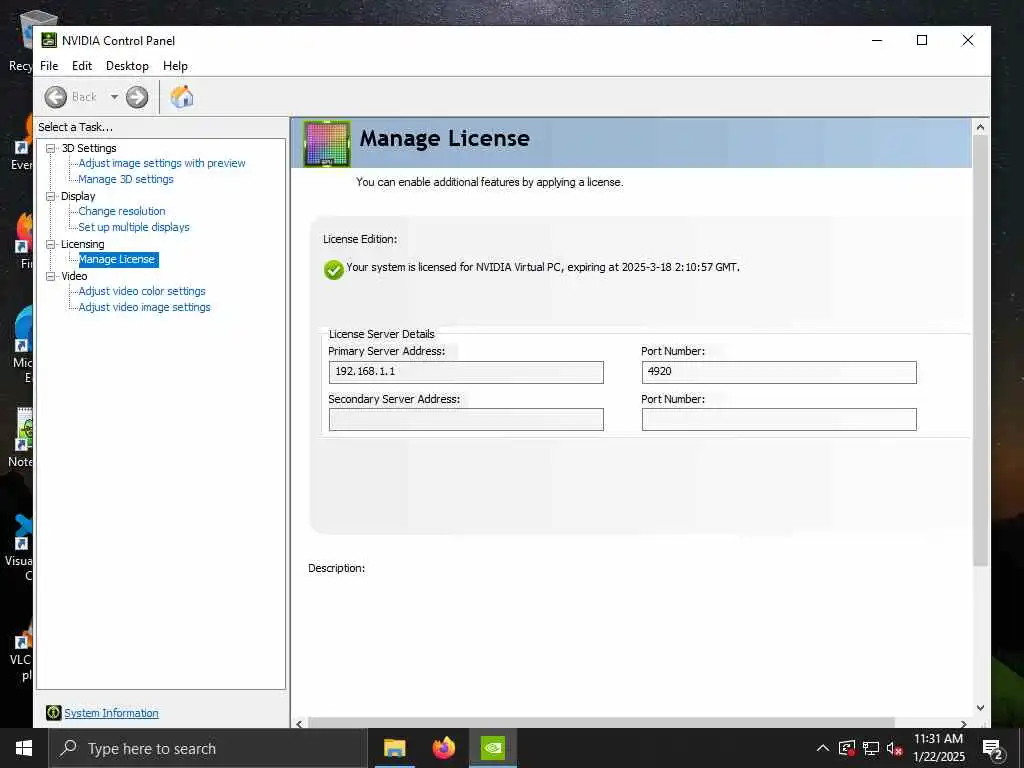Open the Edit menu
The image size is (1024, 768).
[82, 66]
